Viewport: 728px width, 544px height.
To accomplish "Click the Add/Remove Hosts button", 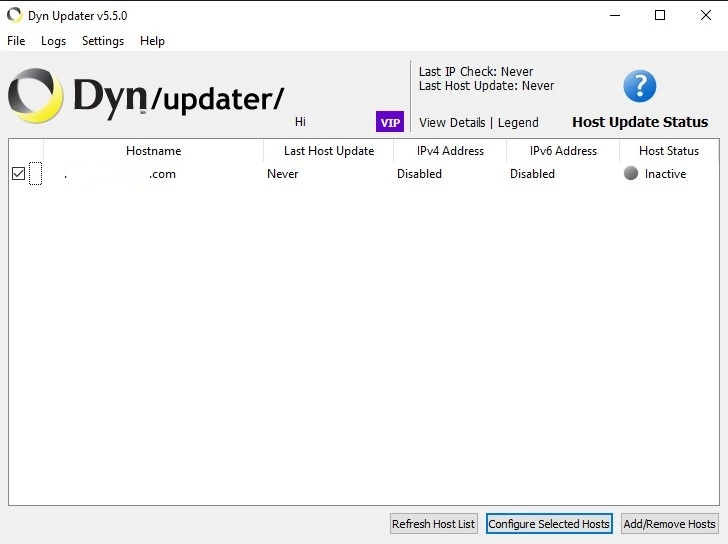I will point(670,524).
